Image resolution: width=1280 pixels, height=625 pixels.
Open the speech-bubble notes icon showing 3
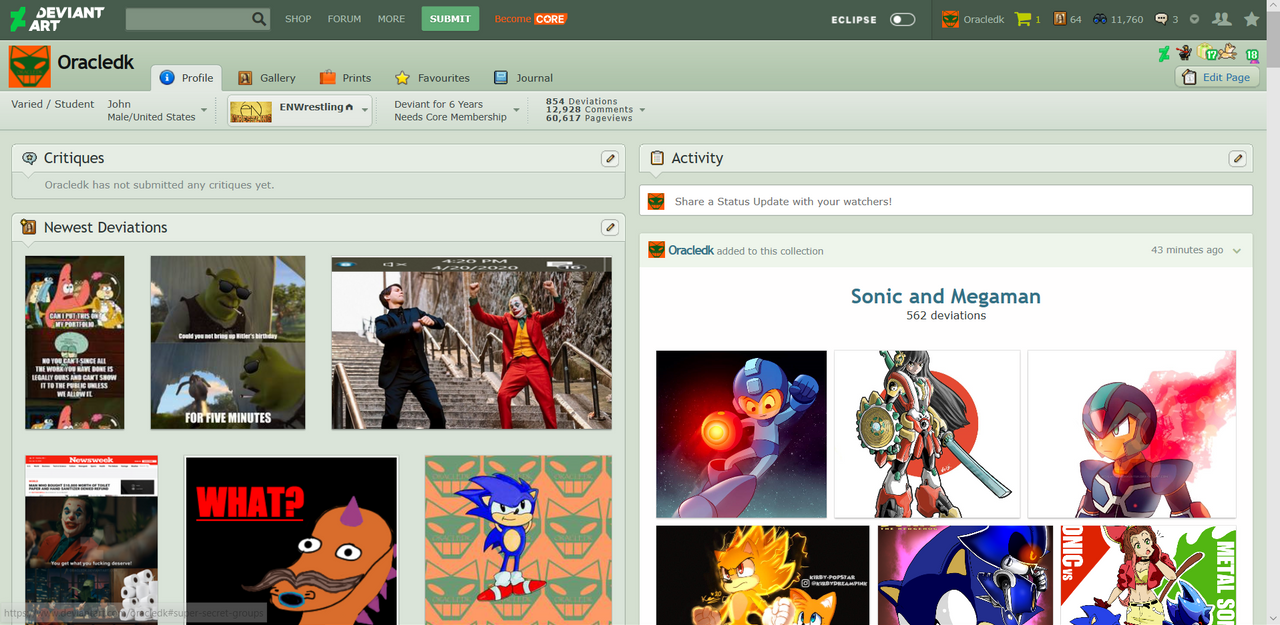coord(1161,19)
